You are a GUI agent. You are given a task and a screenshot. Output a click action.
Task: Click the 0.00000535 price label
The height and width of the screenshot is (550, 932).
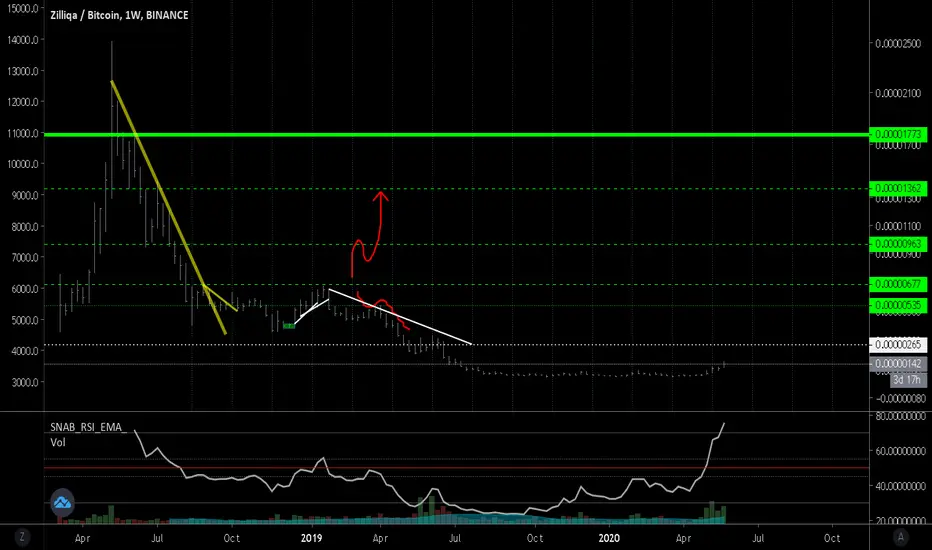click(898, 306)
